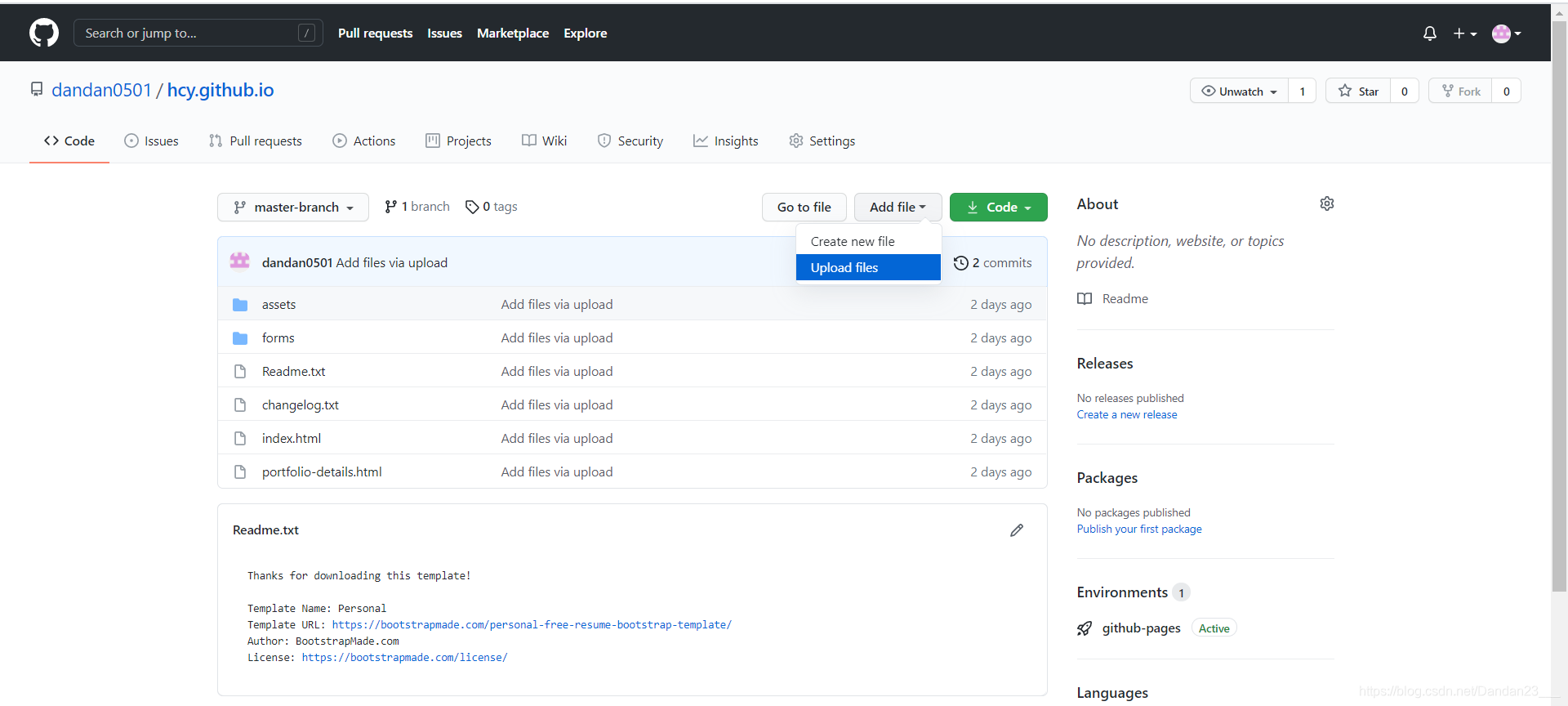The image size is (1568, 706).
Task: Click the Search or jump to field
Action: pyautogui.click(x=198, y=33)
